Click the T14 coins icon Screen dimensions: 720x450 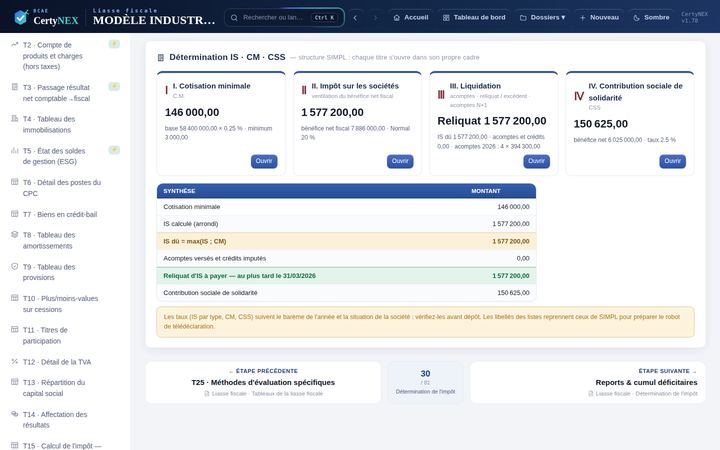click(x=15, y=414)
